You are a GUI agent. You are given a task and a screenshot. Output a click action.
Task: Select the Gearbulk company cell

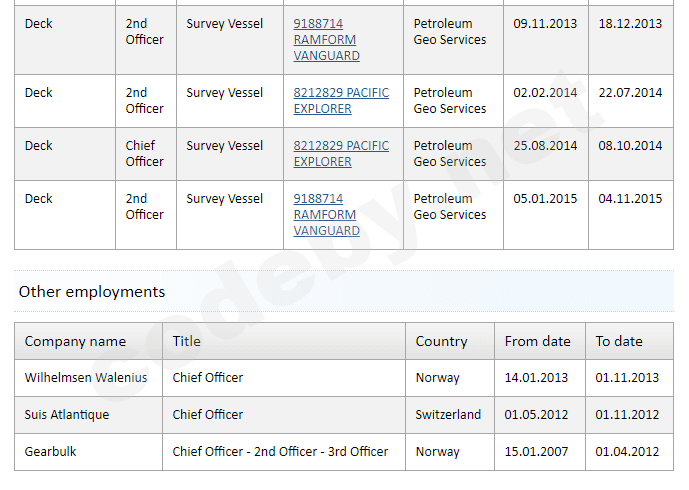coord(51,452)
